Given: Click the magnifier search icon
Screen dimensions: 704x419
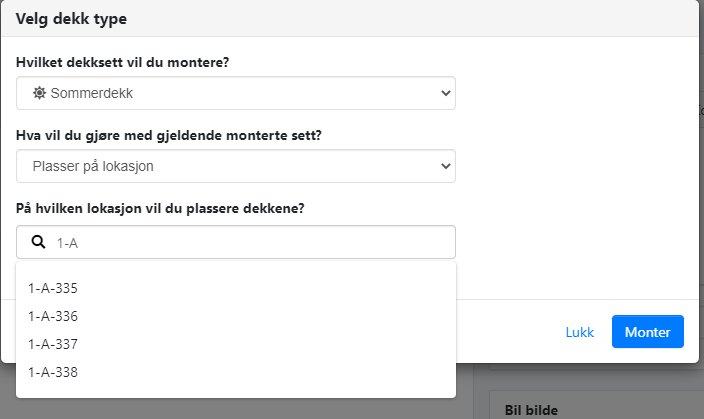Looking at the screenshot, I should point(39,242).
